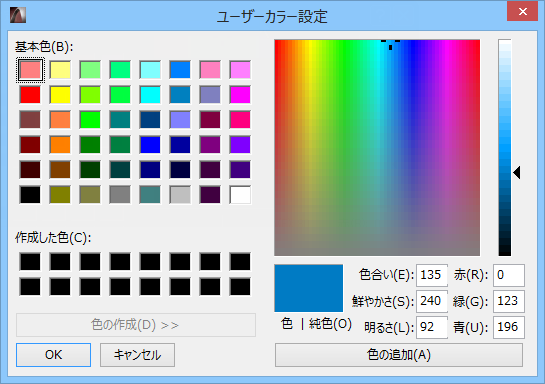Select the pale light green basic swatch
Viewport: 545px width, 384px height.
90,70
